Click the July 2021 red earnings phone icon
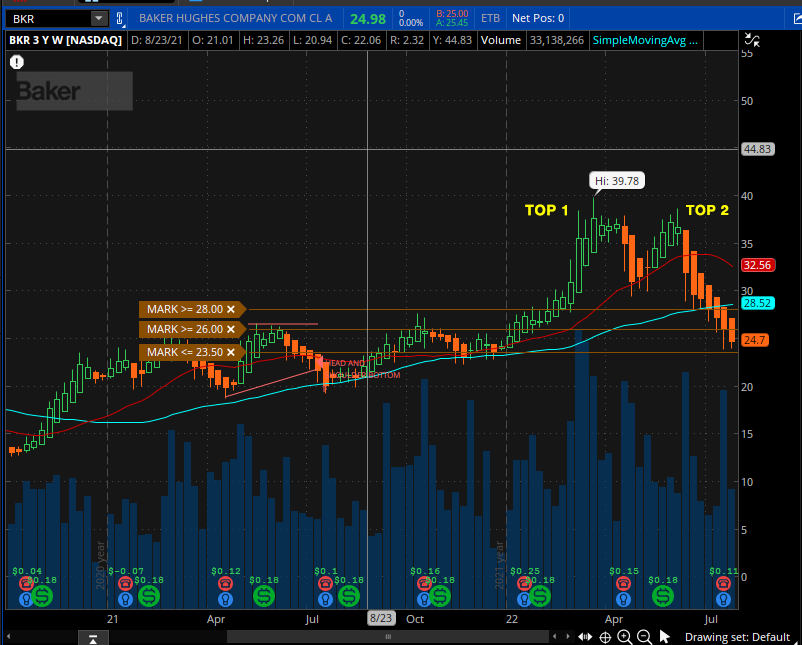 click(x=722, y=584)
